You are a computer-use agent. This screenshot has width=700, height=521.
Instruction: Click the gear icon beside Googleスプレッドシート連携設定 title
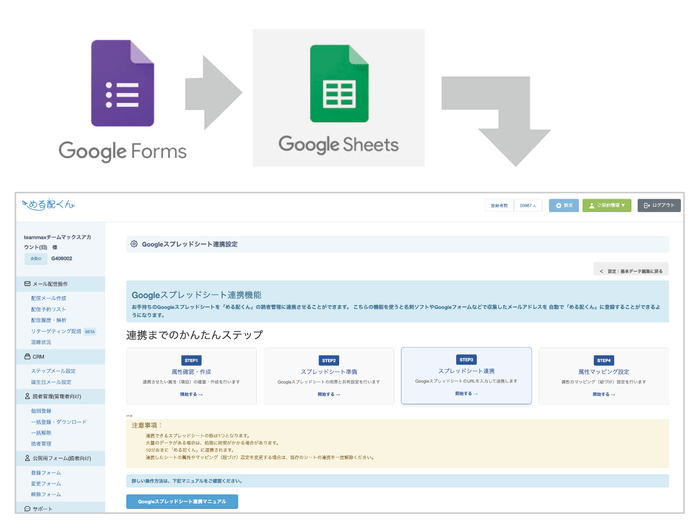tap(134, 243)
